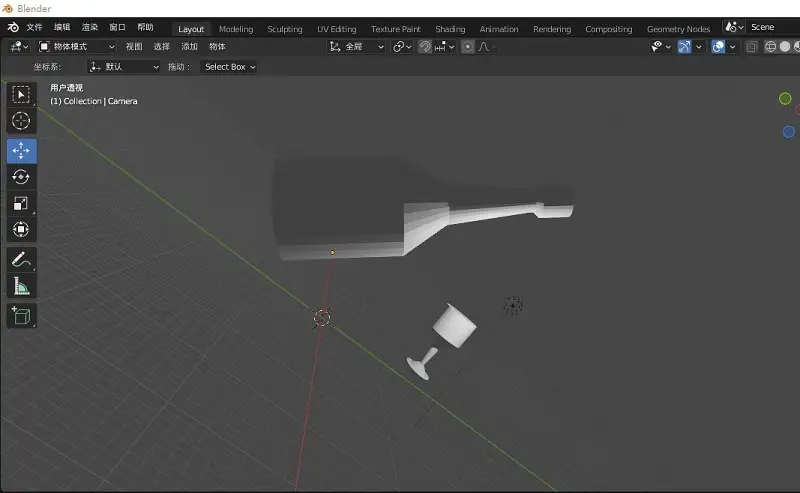This screenshot has height=493, width=800.
Task: Expand the gizmo options arrow
Action: tap(698, 47)
